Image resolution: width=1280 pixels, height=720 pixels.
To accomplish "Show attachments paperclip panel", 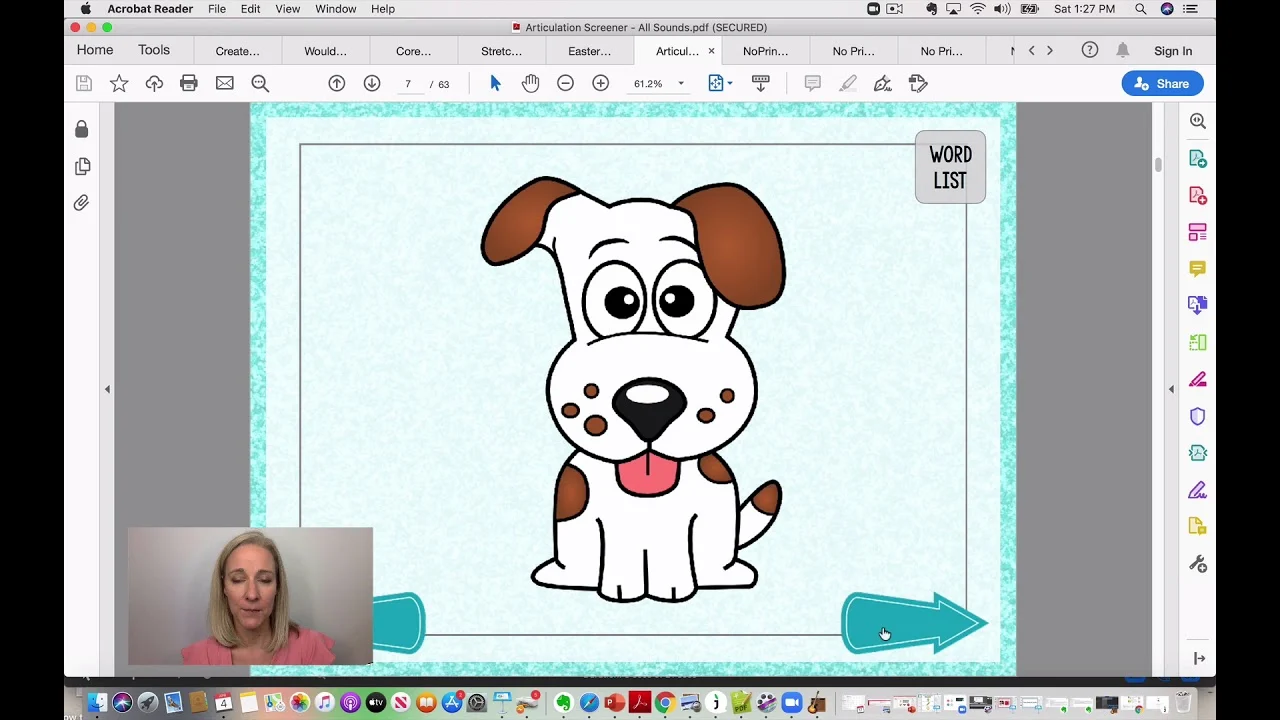I will (x=82, y=203).
